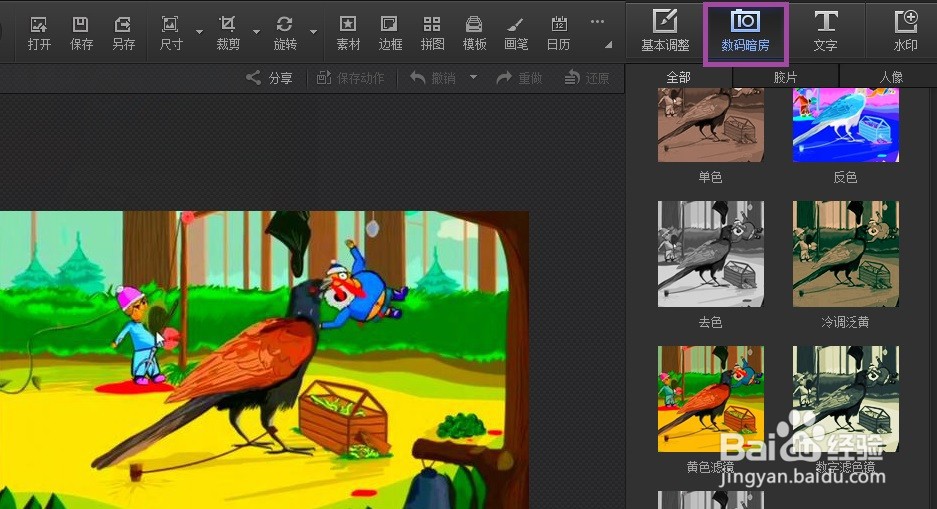Open an image with 打开
The width and height of the screenshot is (937, 509).
coord(39,33)
